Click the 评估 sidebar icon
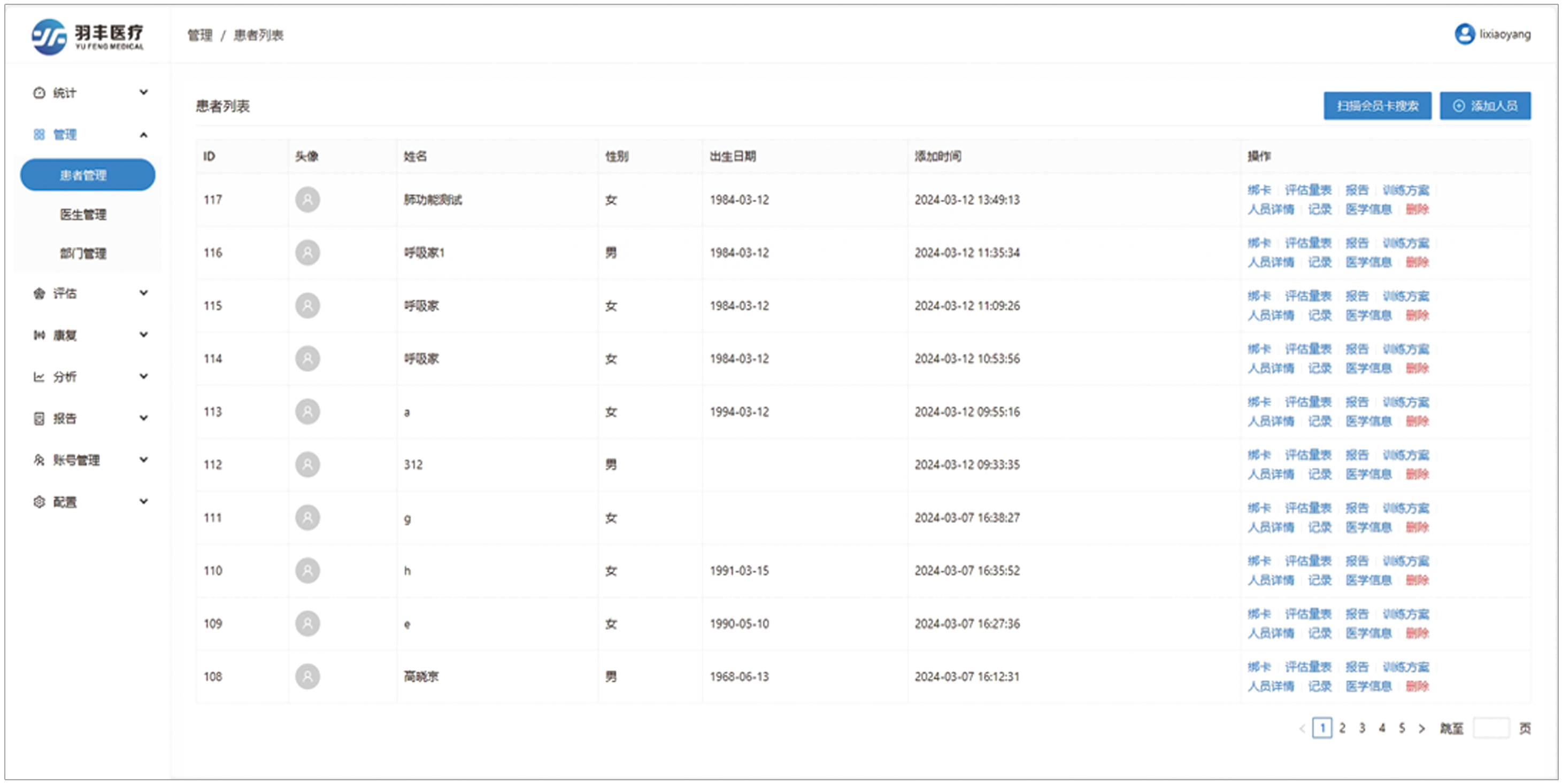1562x784 pixels. (40, 294)
